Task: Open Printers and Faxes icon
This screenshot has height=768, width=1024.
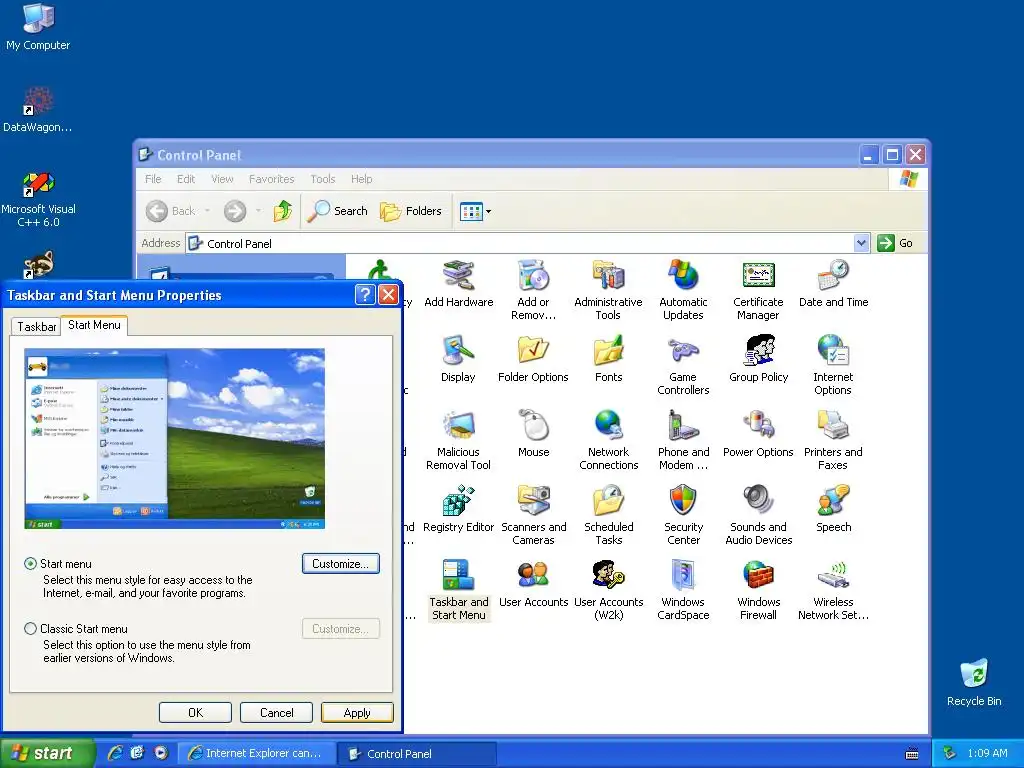Action: click(x=833, y=440)
